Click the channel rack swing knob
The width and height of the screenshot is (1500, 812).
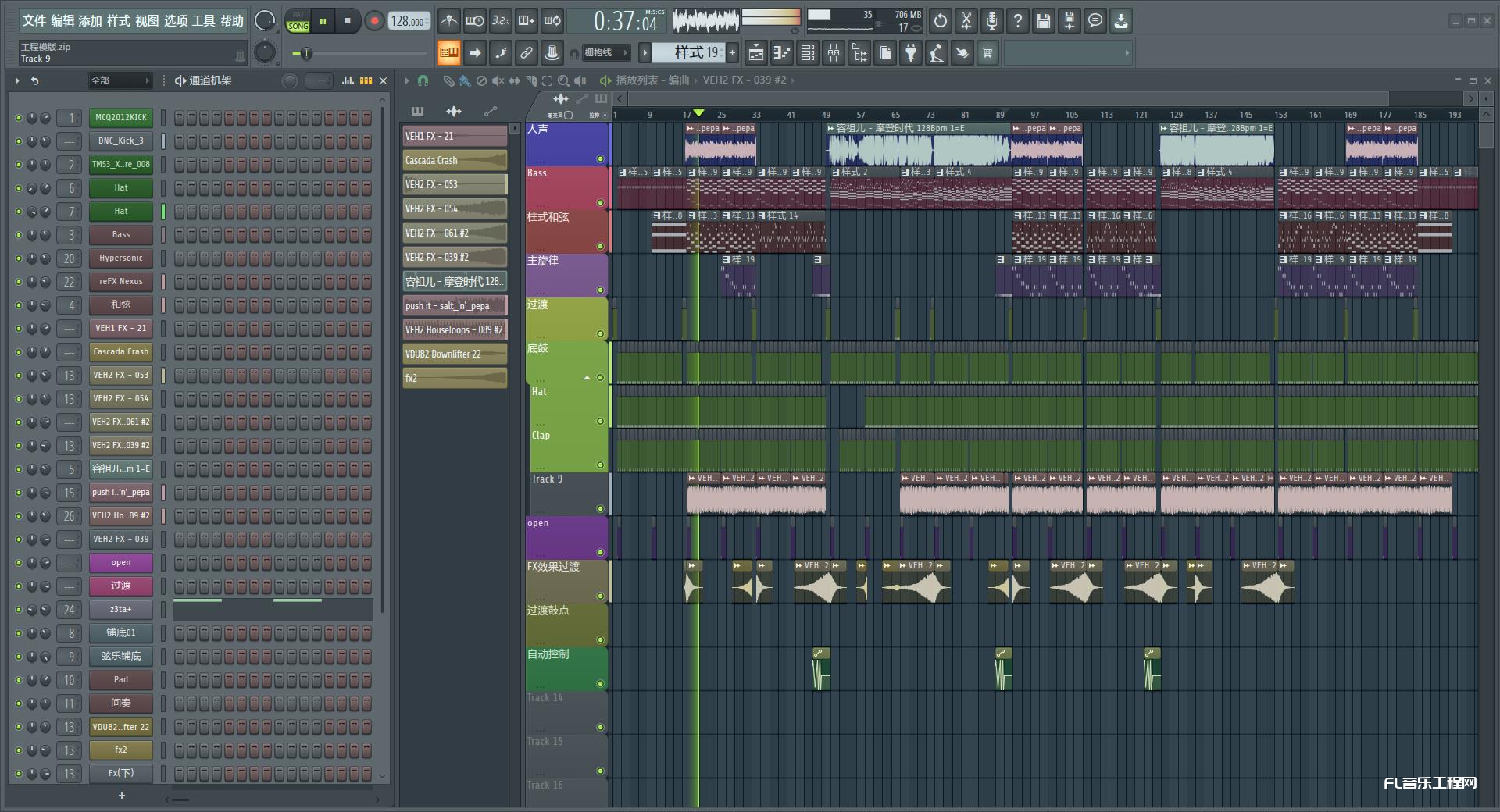click(290, 80)
